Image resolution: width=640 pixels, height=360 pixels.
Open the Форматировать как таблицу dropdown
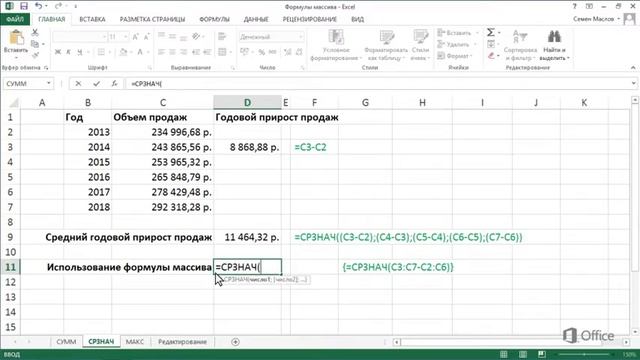point(386,45)
